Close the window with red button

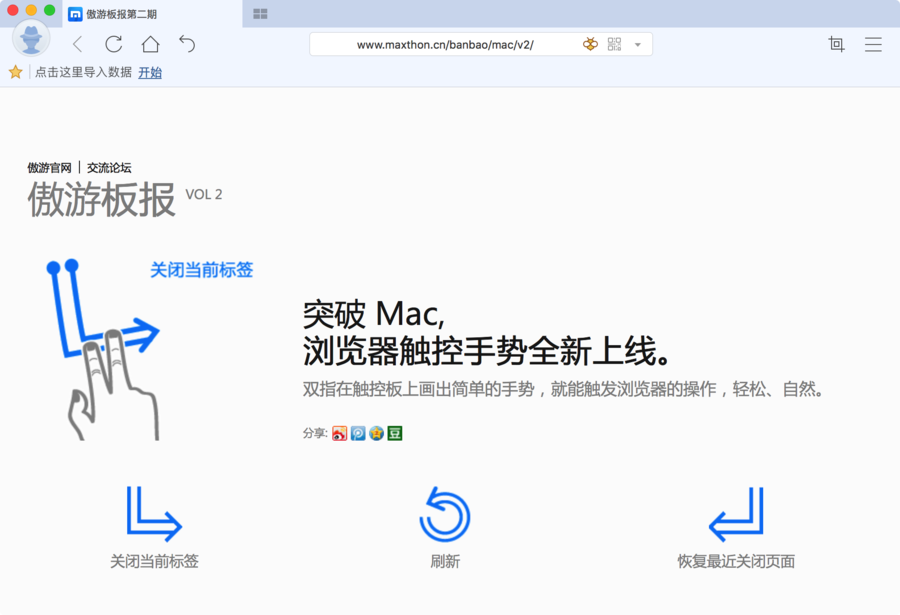tap(13, 10)
